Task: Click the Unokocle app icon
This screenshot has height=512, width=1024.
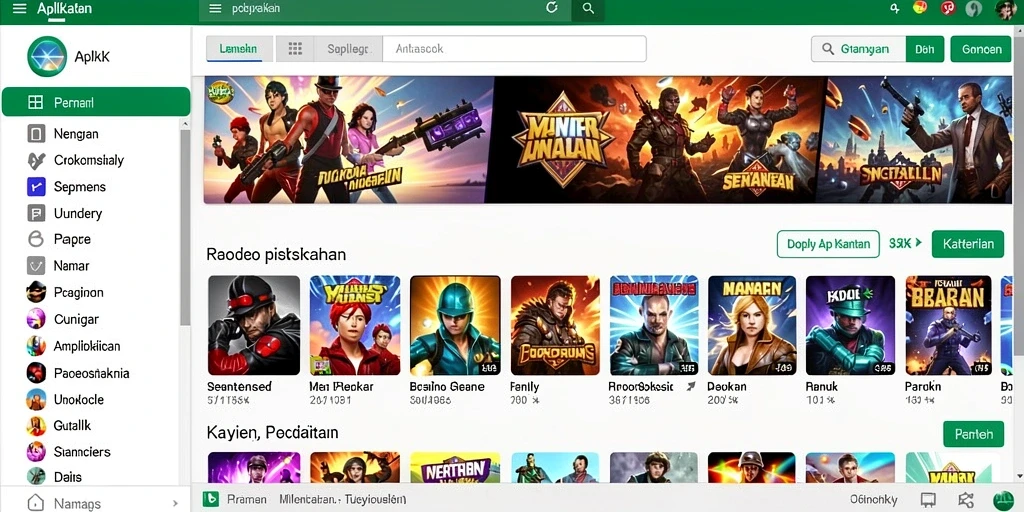Action: click(36, 399)
